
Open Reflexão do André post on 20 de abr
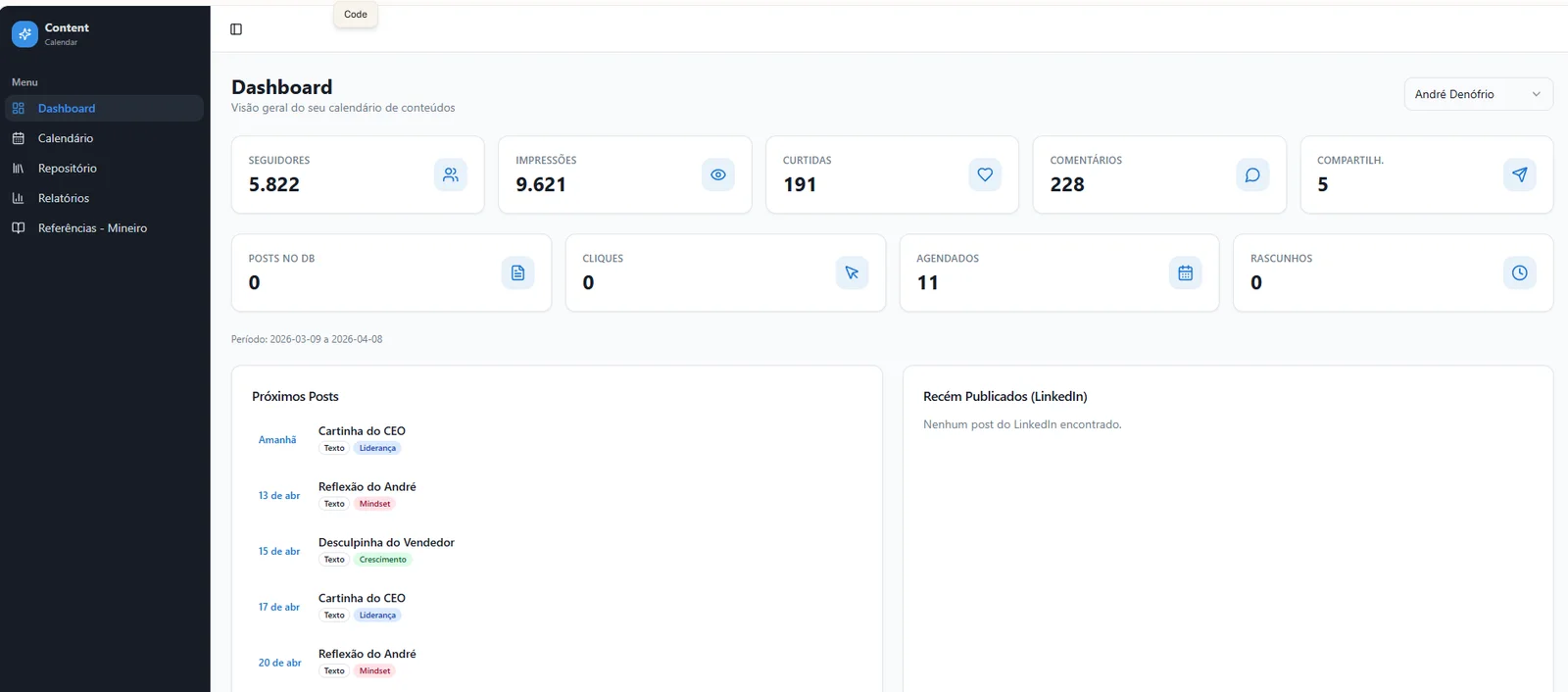pos(557,663)
